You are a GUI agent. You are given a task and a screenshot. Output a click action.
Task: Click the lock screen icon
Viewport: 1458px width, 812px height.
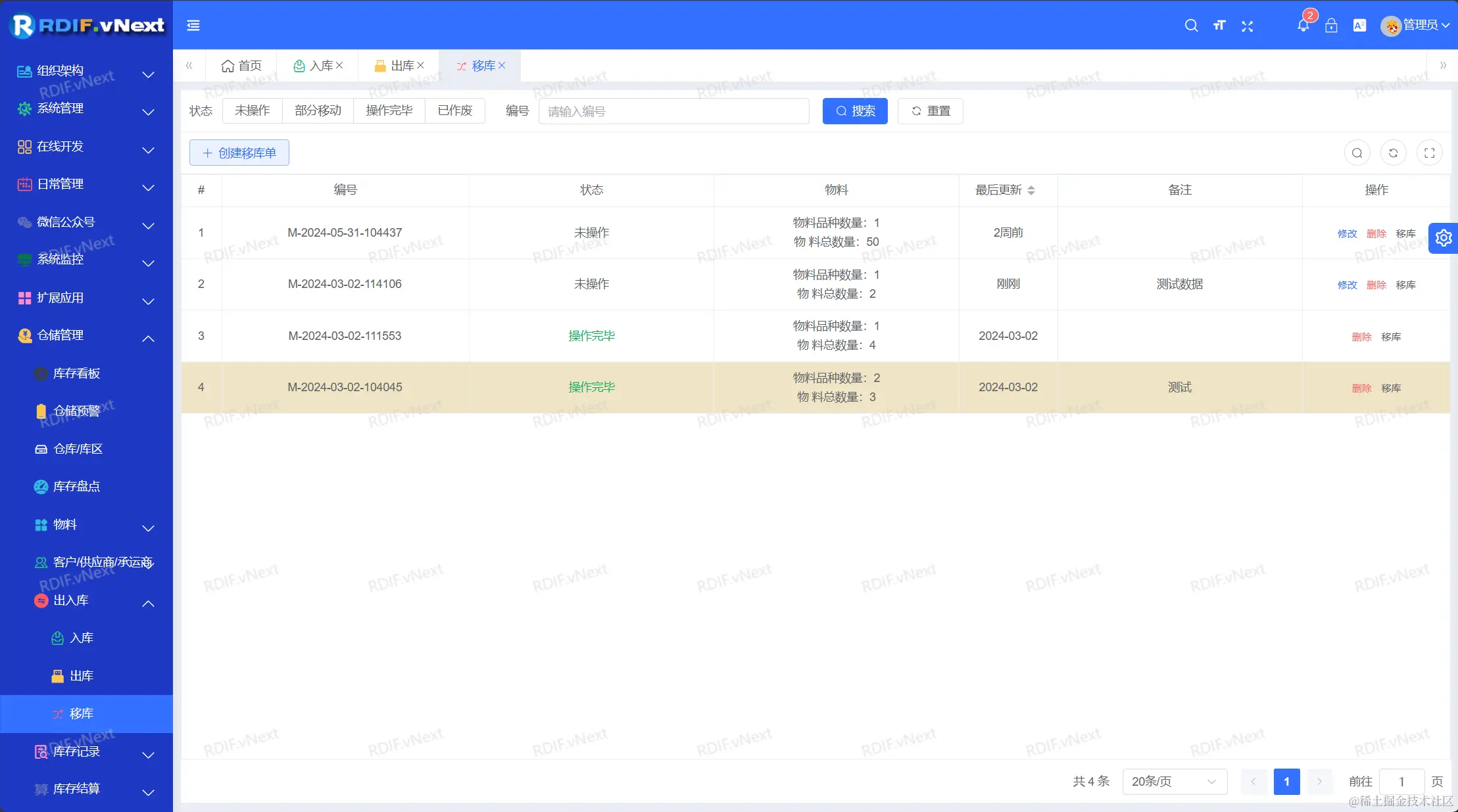(1331, 26)
